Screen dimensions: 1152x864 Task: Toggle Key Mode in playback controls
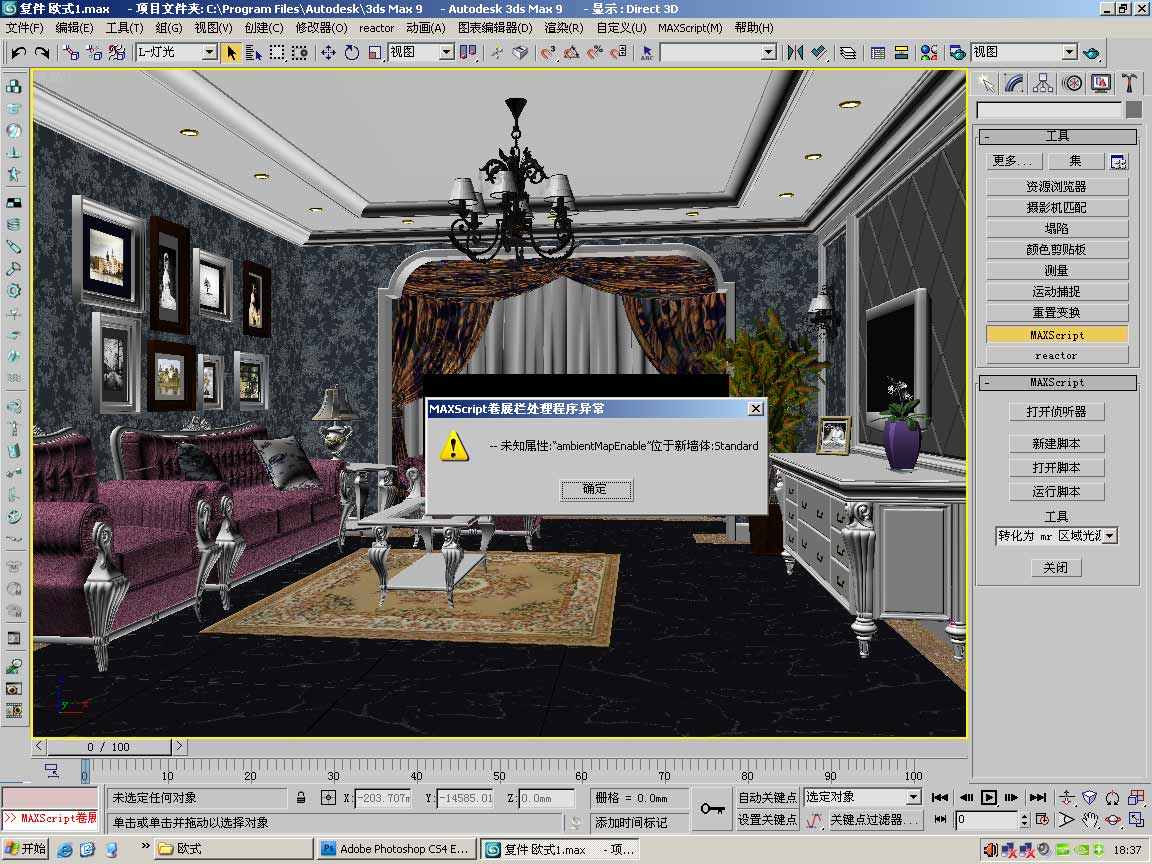(940, 819)
